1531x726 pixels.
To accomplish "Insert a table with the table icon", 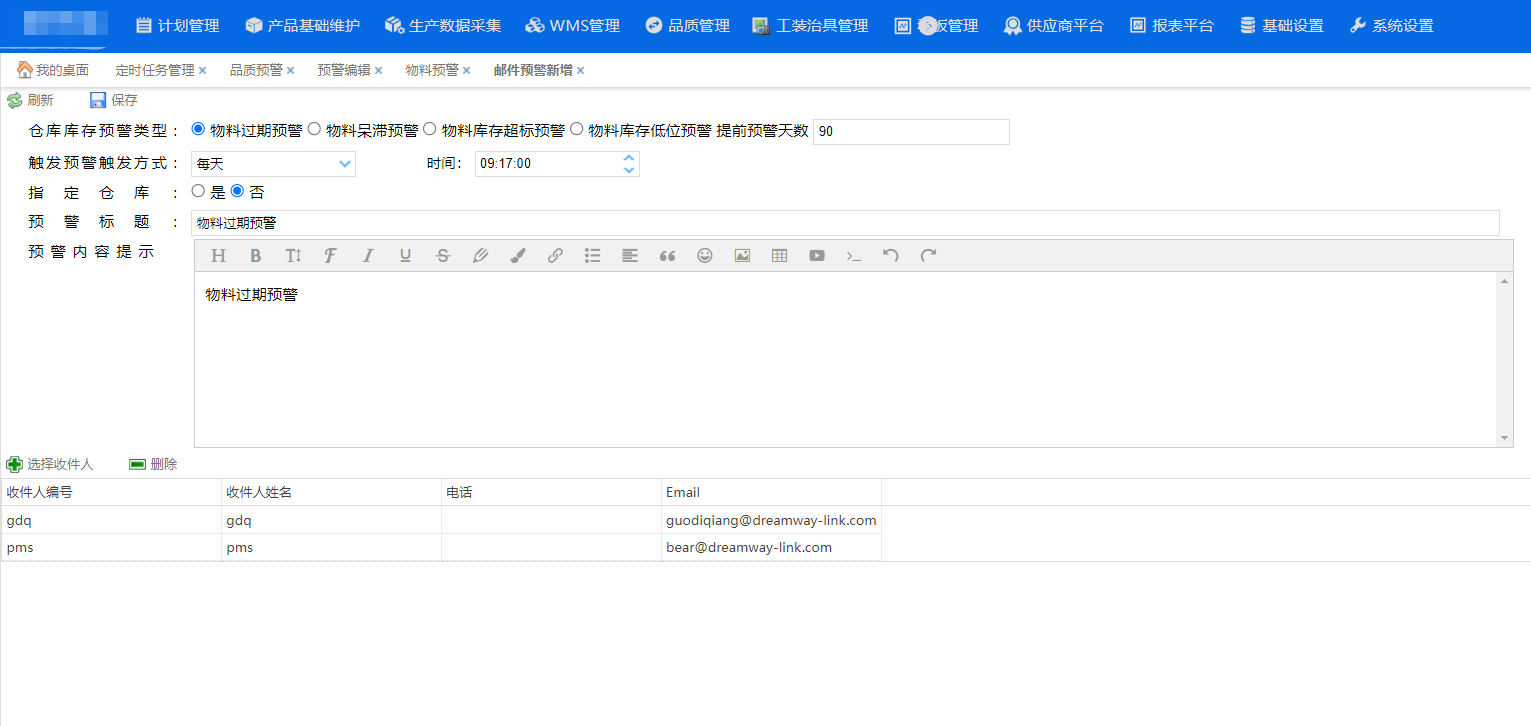I will click(x=779, y=256).
